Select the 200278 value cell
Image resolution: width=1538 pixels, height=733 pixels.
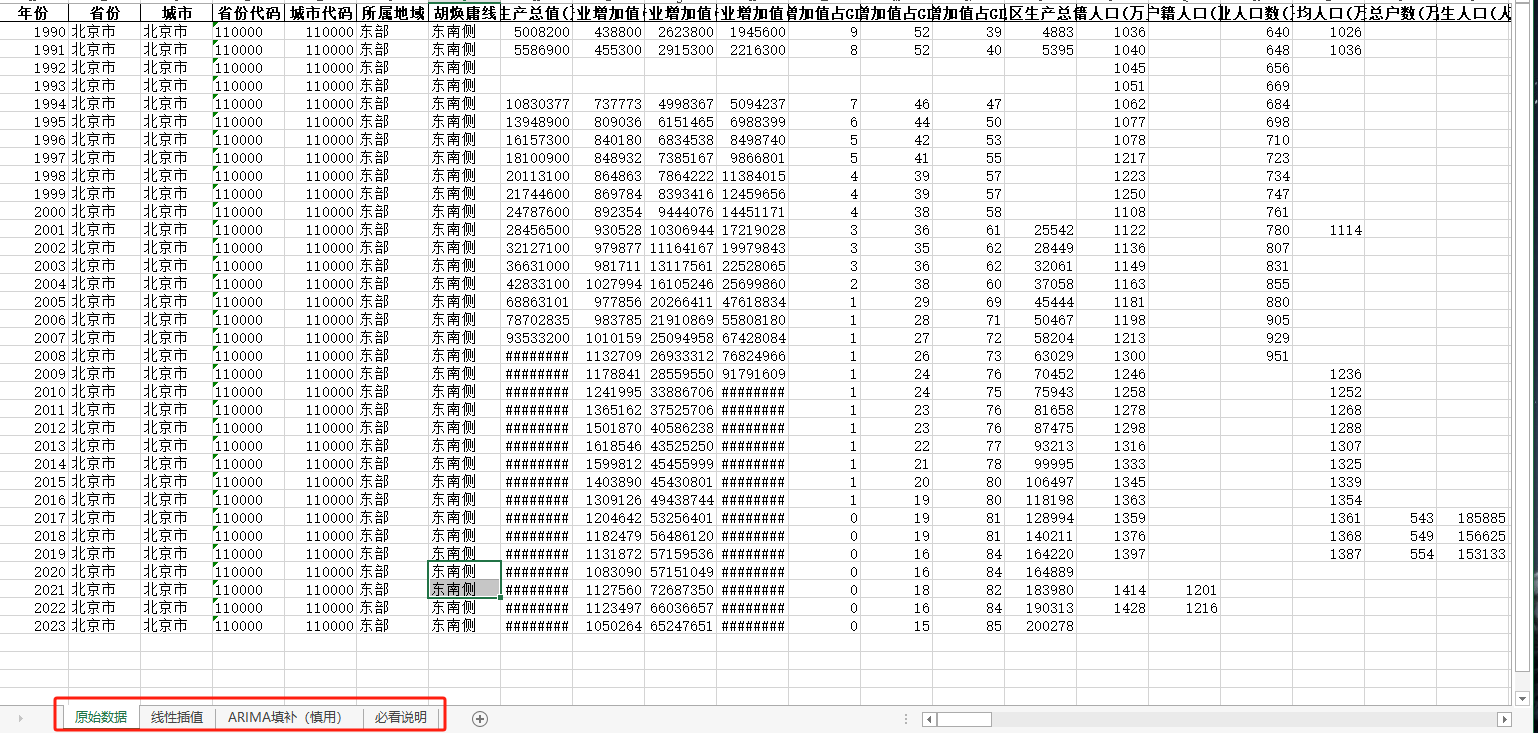[x=1040, y=626]
